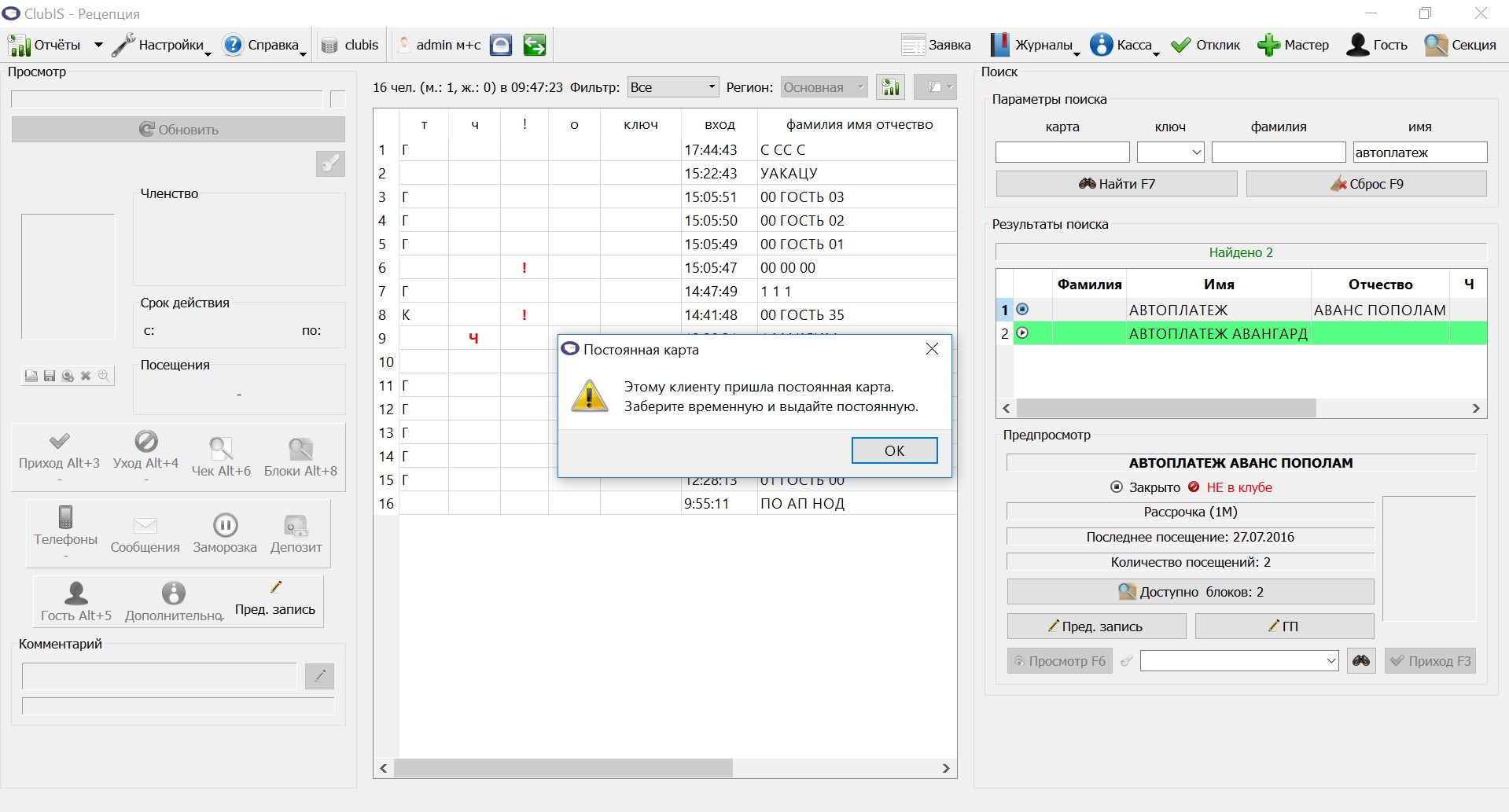Click the pencil edit icon beside Комментарий field

coord(319,676)
